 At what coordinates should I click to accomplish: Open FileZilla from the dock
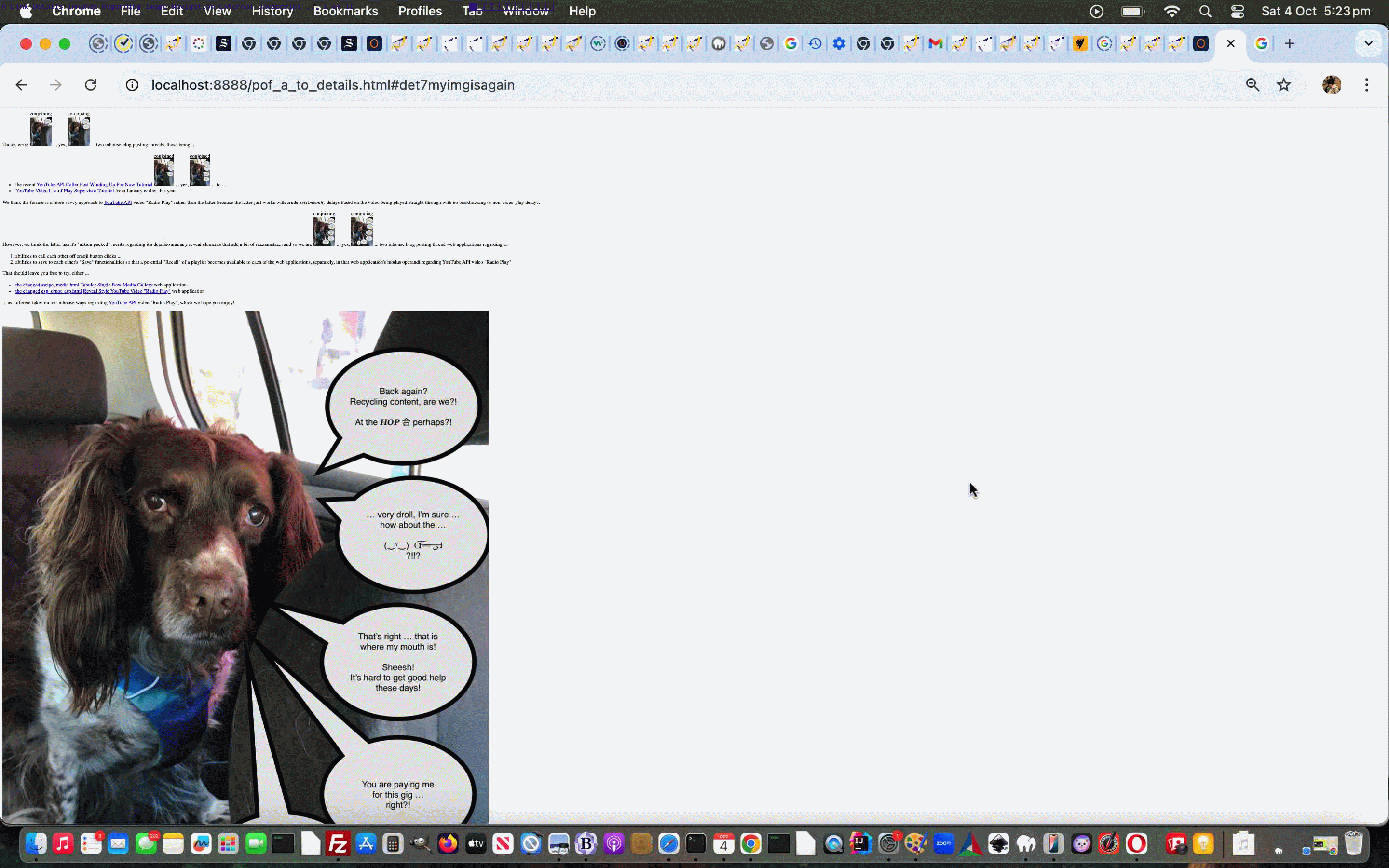(338, 843)
